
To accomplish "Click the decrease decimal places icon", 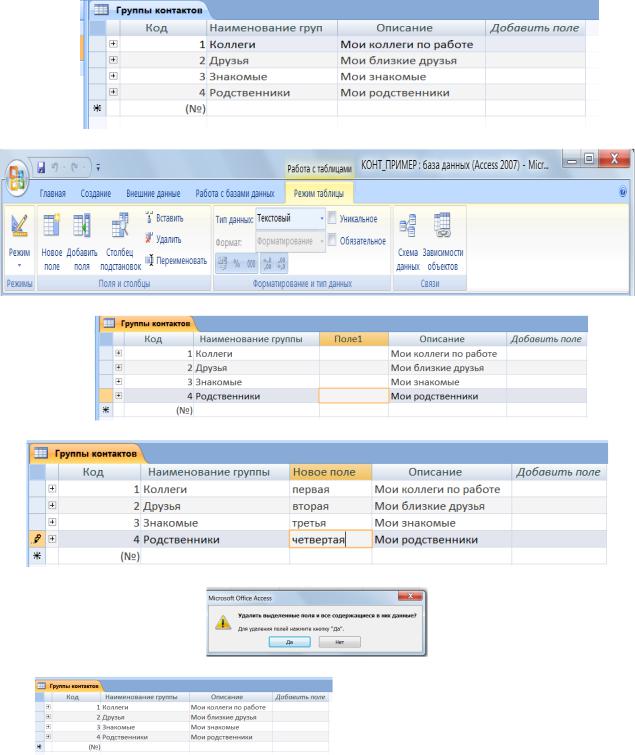I will point(282,264).
